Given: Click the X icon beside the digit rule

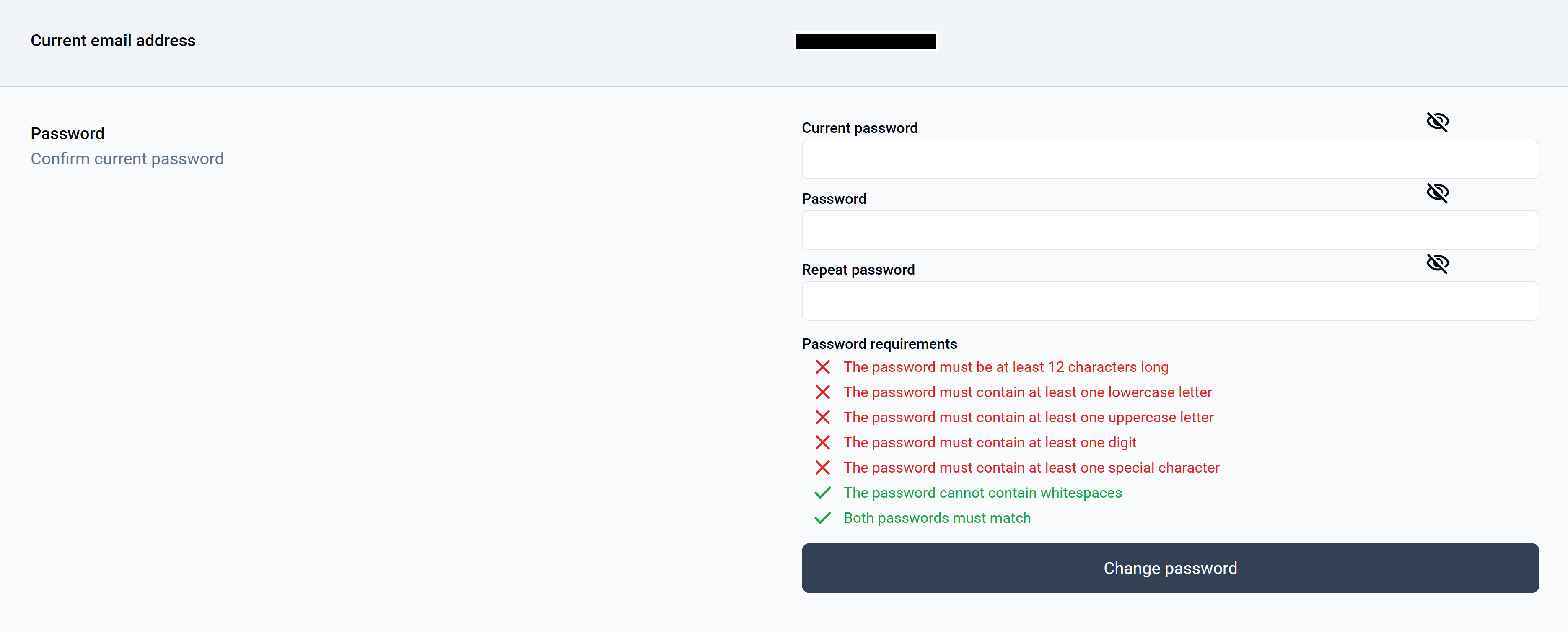Looking at the screenshot, I should (x=822, y=442).
